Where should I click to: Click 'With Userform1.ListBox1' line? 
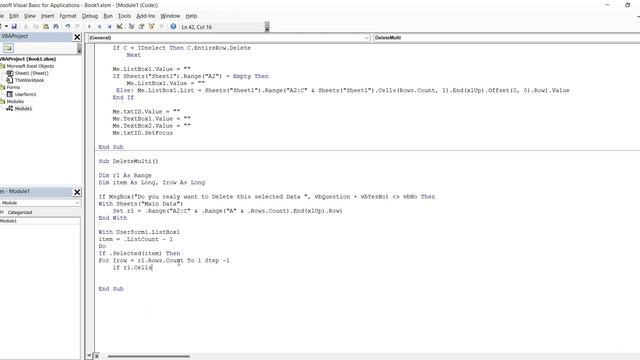pos(139,232)
